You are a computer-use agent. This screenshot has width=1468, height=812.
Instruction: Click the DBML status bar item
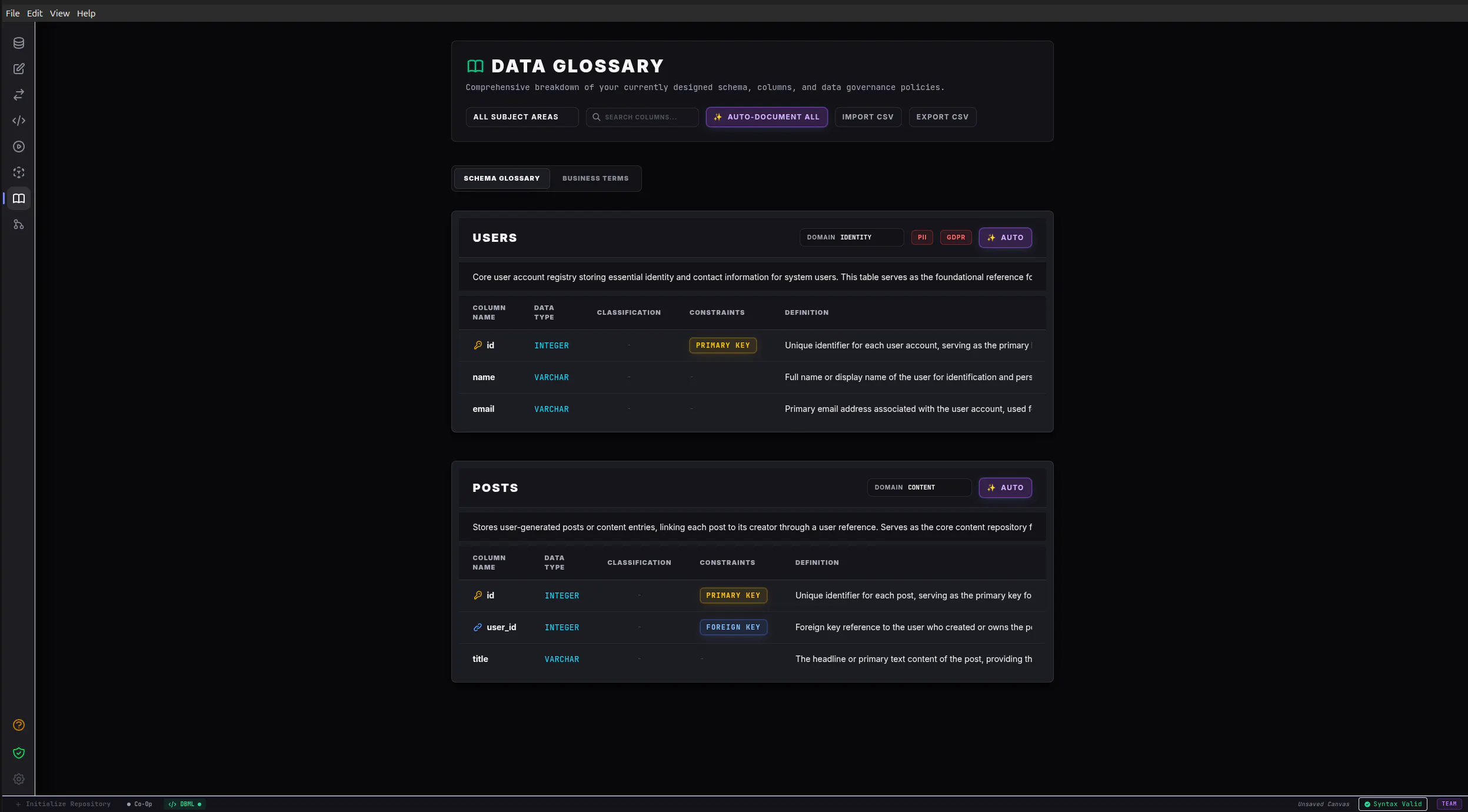click(185, 804)
